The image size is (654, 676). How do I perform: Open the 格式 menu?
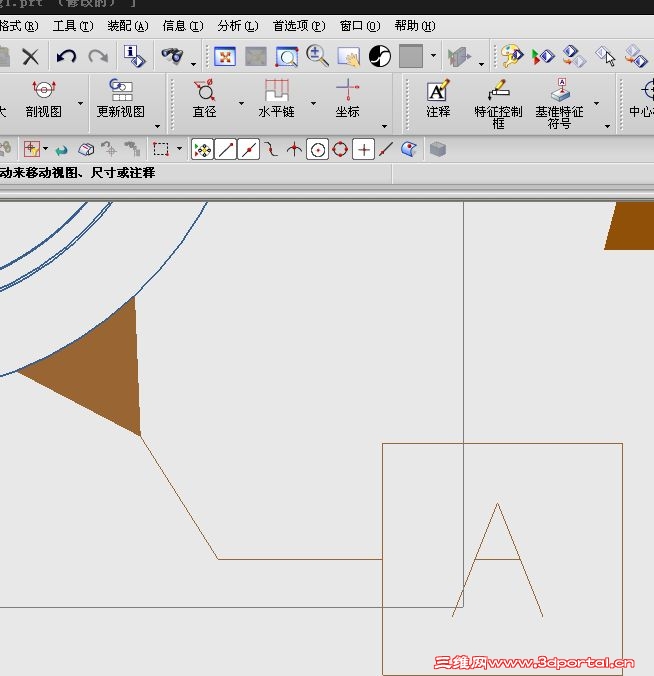[19, 26]
